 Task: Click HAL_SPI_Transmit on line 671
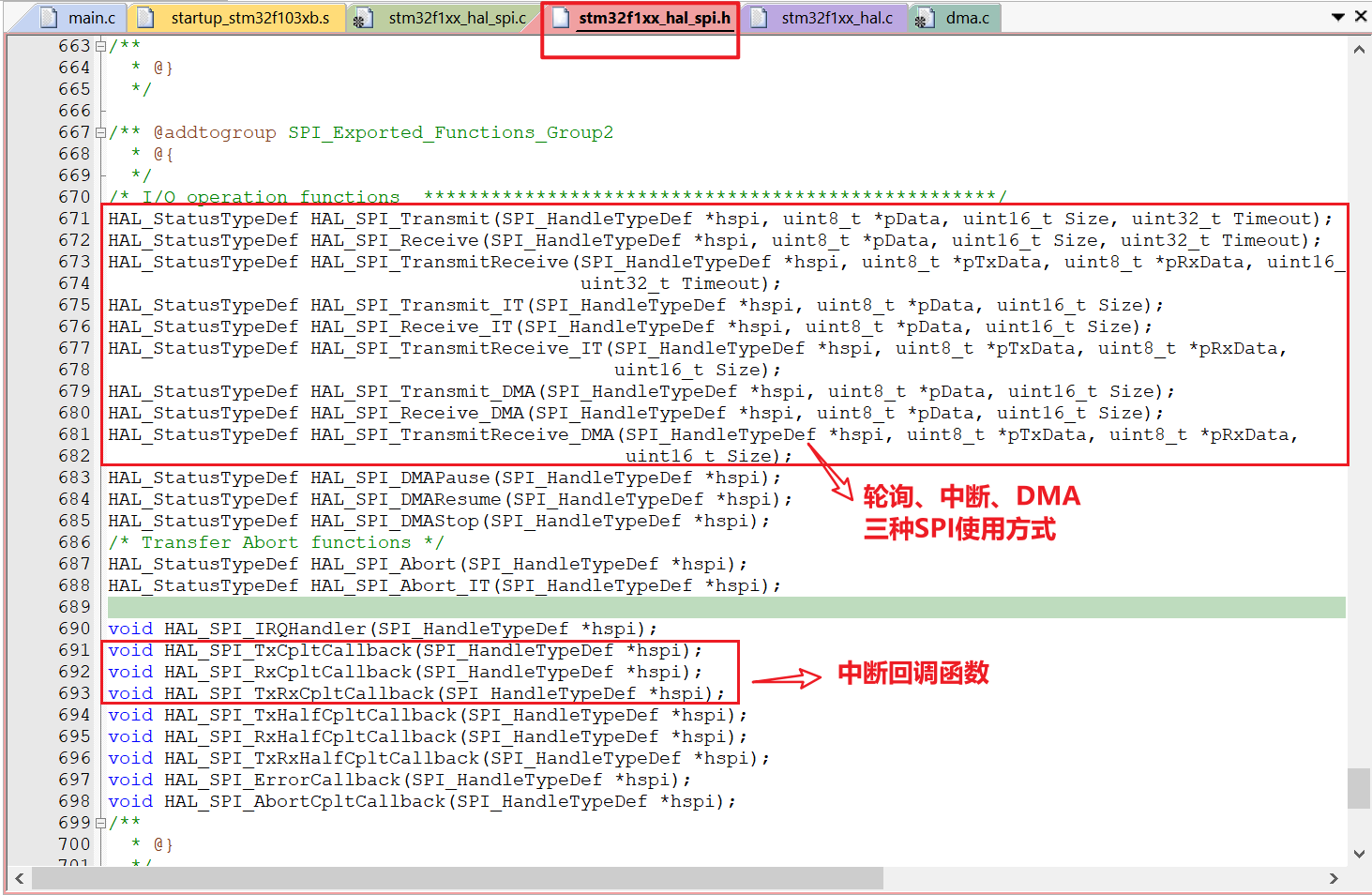[400, 219]
